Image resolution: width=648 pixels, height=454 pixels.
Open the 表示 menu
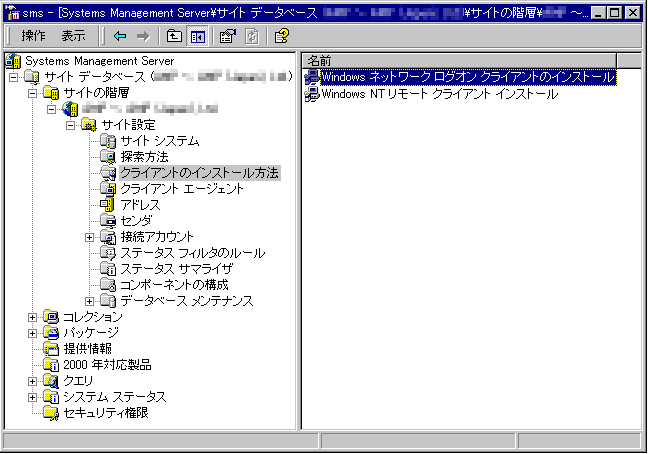(x=74, y=36)
